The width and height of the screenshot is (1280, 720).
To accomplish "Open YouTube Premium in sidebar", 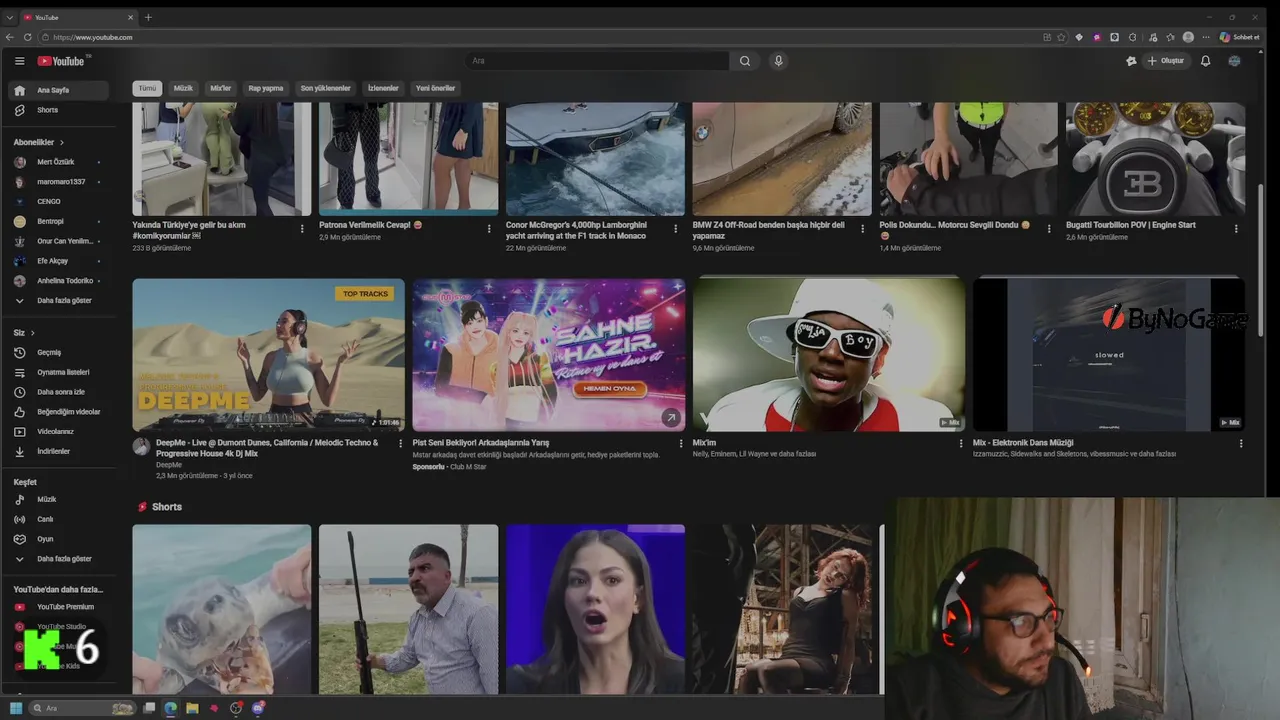I will click(x=60, y=607).
